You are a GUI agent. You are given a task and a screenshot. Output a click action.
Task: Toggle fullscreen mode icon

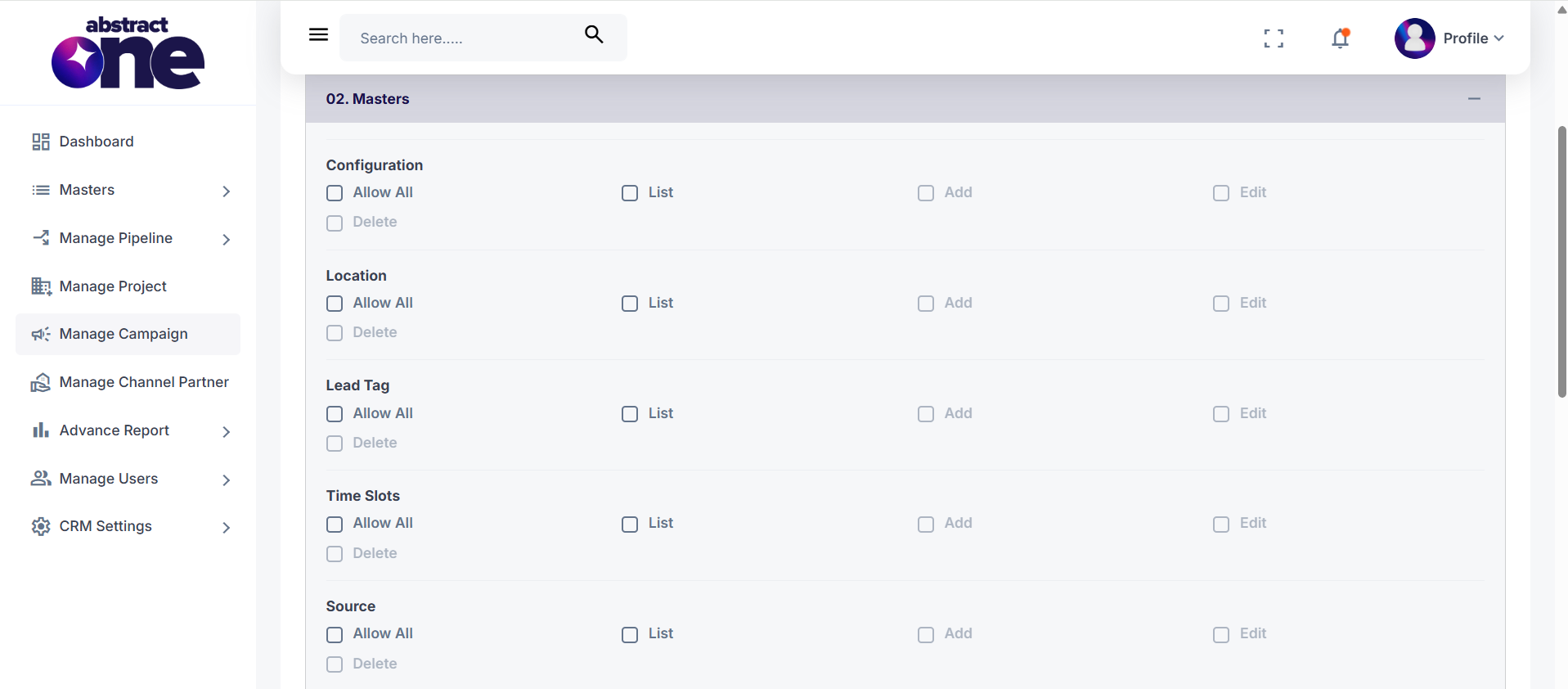point(1274,38)
